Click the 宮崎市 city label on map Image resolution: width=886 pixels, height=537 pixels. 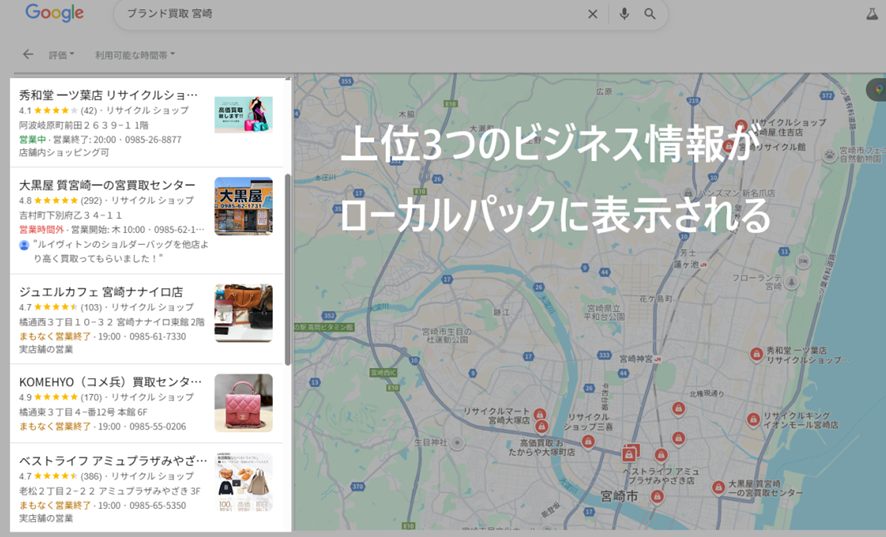(619, 496)
